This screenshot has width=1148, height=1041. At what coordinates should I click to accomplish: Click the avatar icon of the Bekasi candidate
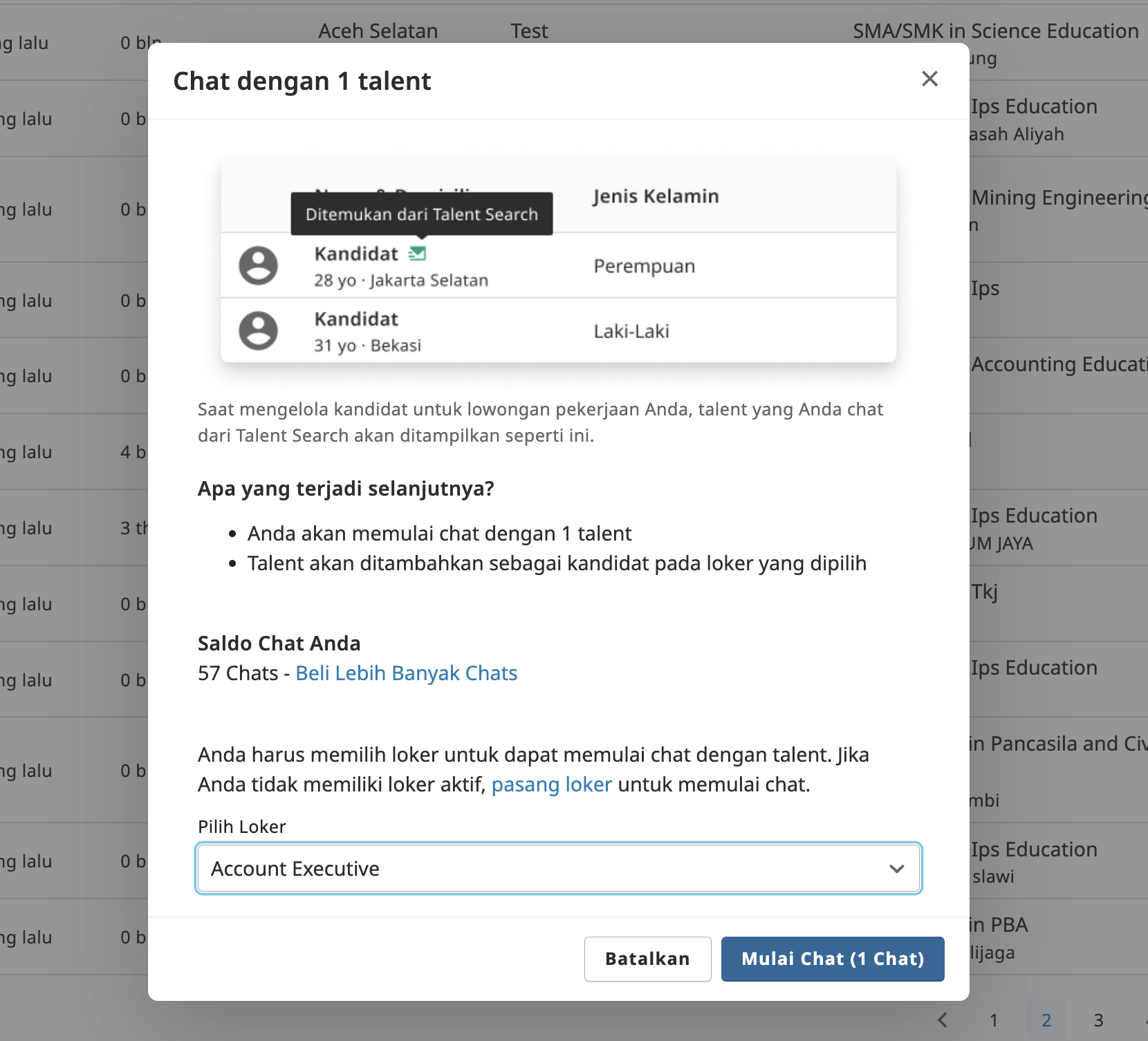259,330
